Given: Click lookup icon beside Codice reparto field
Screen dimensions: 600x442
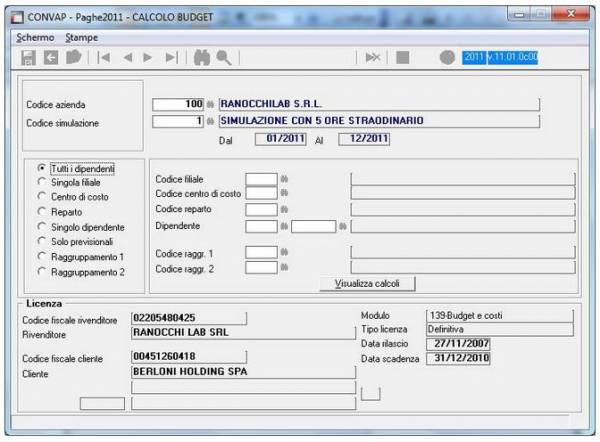Looking at the screenshot, I should 284,209.
